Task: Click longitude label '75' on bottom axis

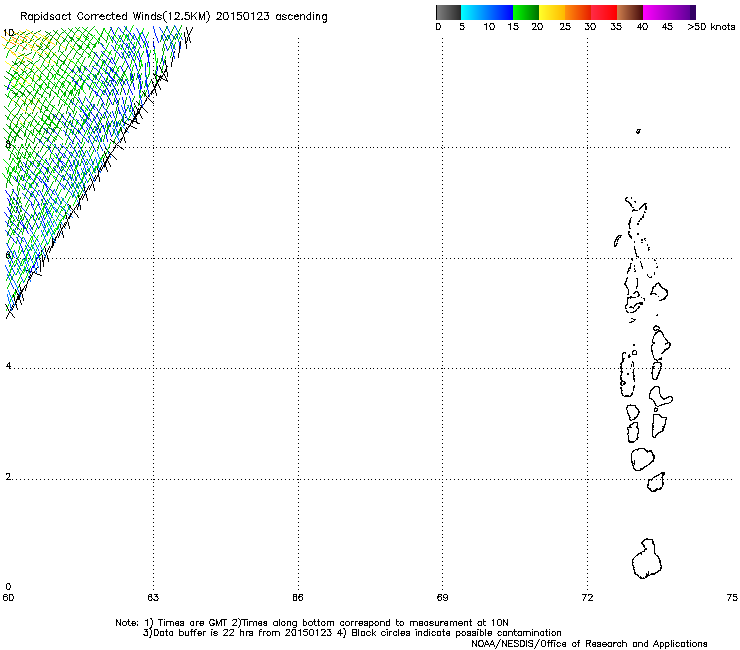Action: pyautogui.click(x=732, y=598)
